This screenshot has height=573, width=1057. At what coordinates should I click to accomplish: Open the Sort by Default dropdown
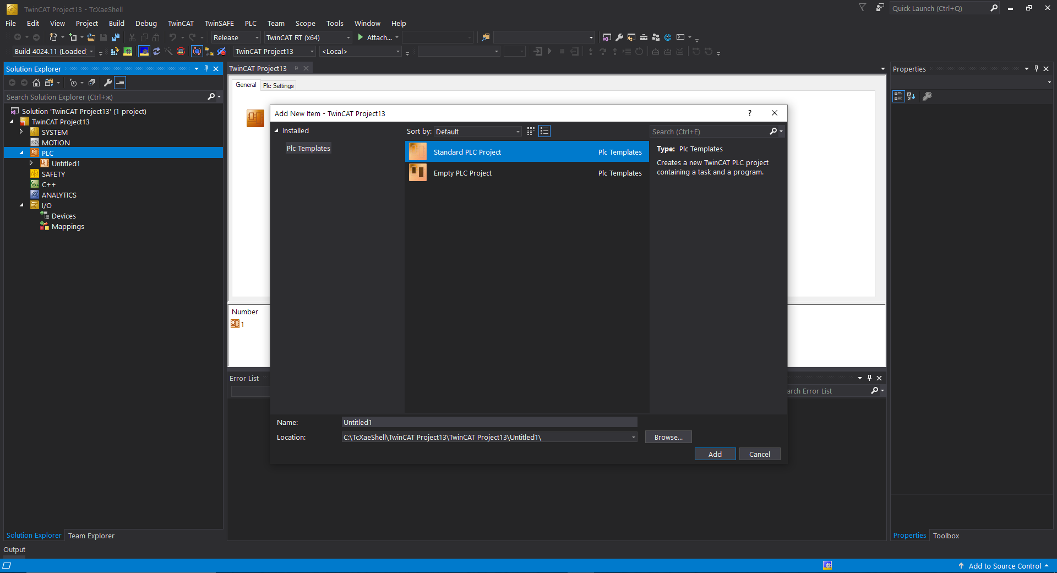pos(478,131)
